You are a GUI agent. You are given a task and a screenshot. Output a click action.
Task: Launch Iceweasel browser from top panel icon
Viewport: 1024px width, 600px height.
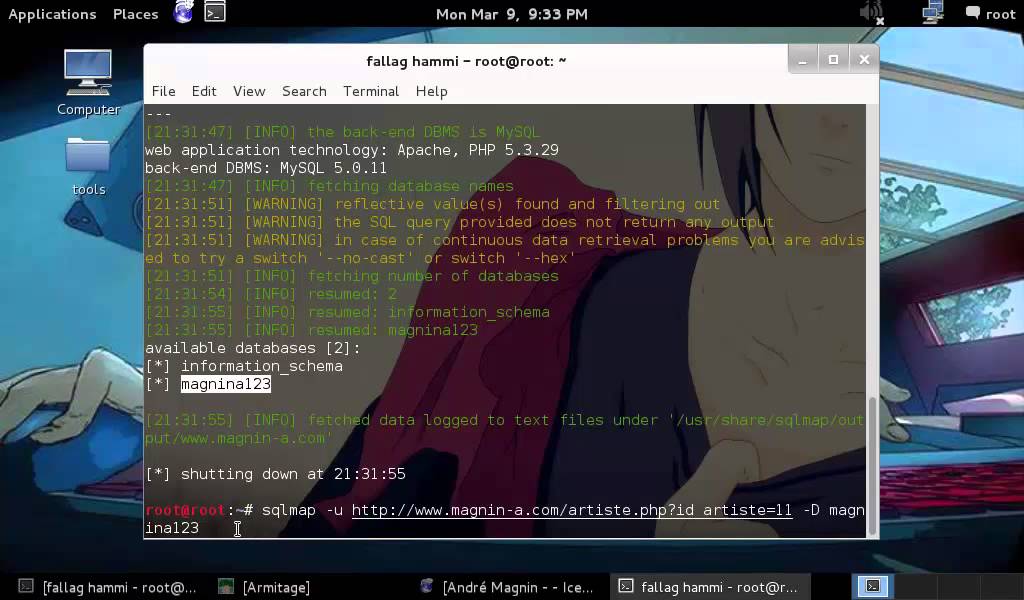[184, 12]
